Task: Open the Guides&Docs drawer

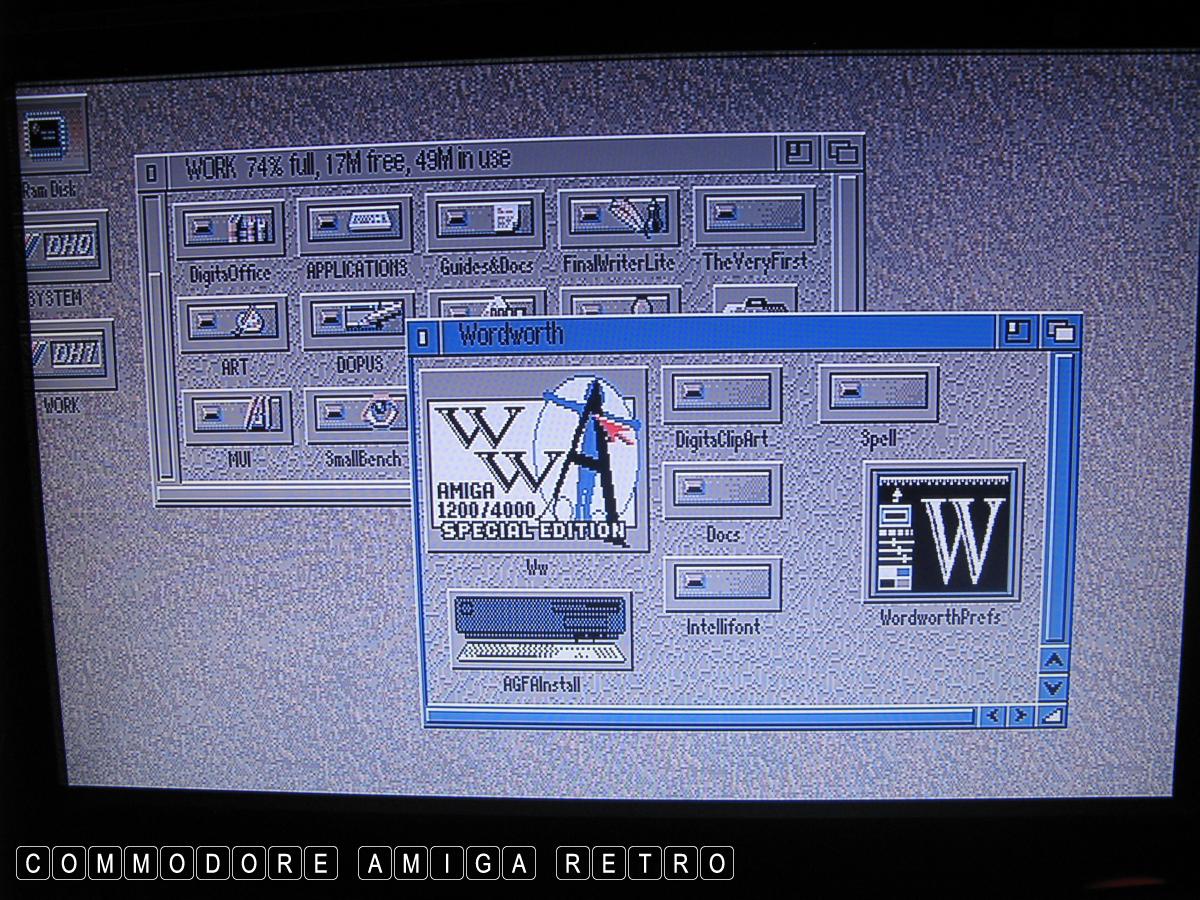Action: tap(486, 221)
